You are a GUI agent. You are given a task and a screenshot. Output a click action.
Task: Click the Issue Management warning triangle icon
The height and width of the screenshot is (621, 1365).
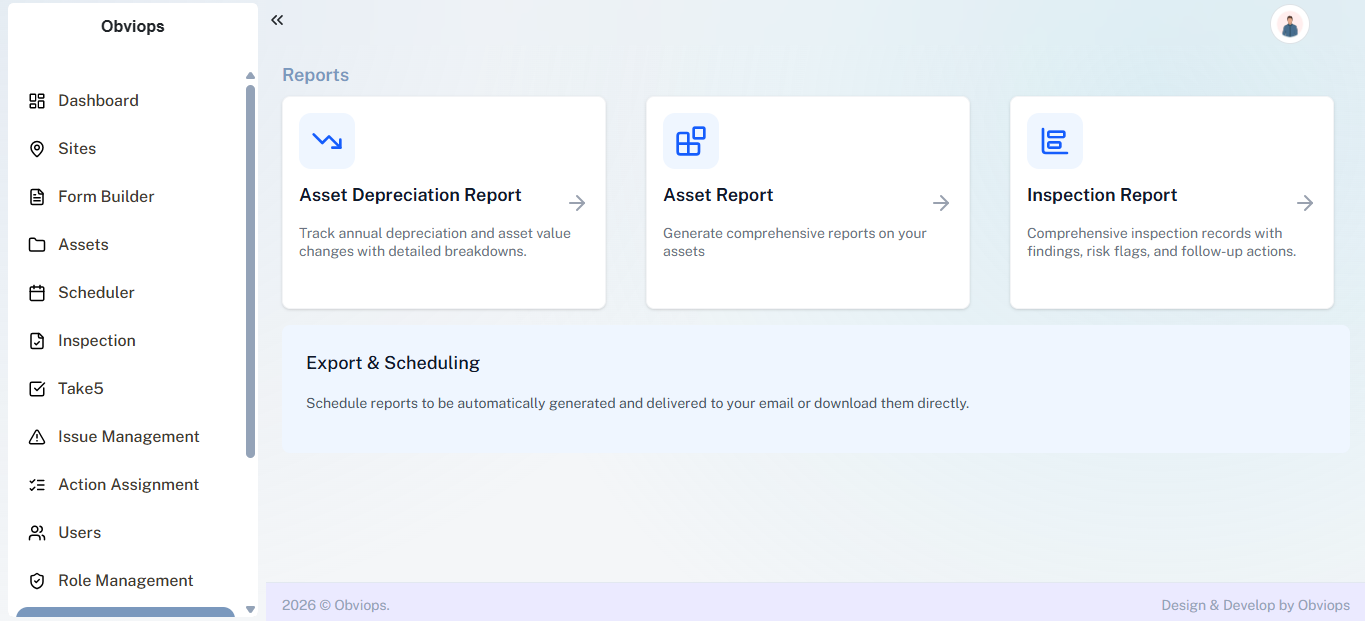37,437
